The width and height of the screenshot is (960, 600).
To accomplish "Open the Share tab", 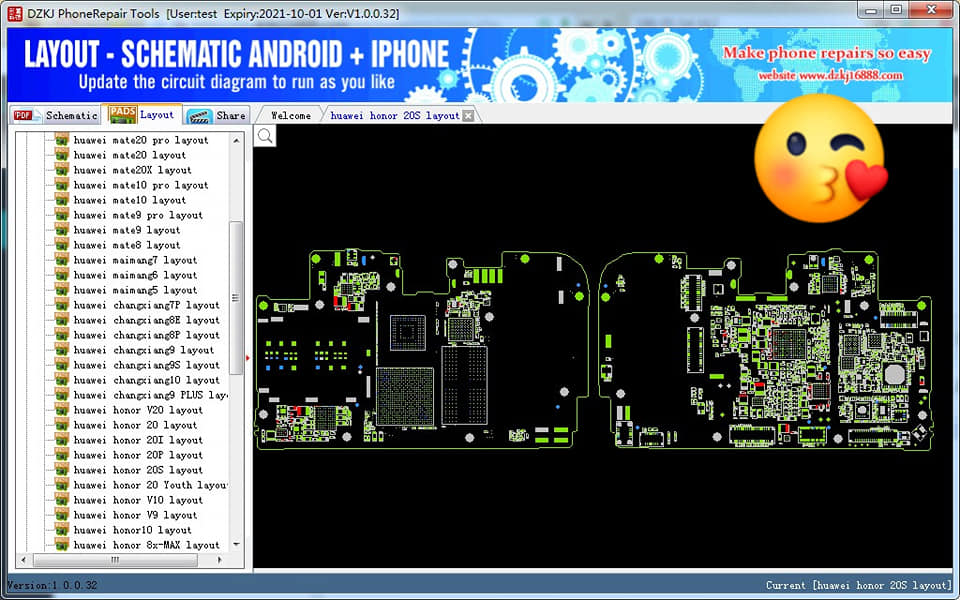I will pyautogui.click(x=217, y=115).
